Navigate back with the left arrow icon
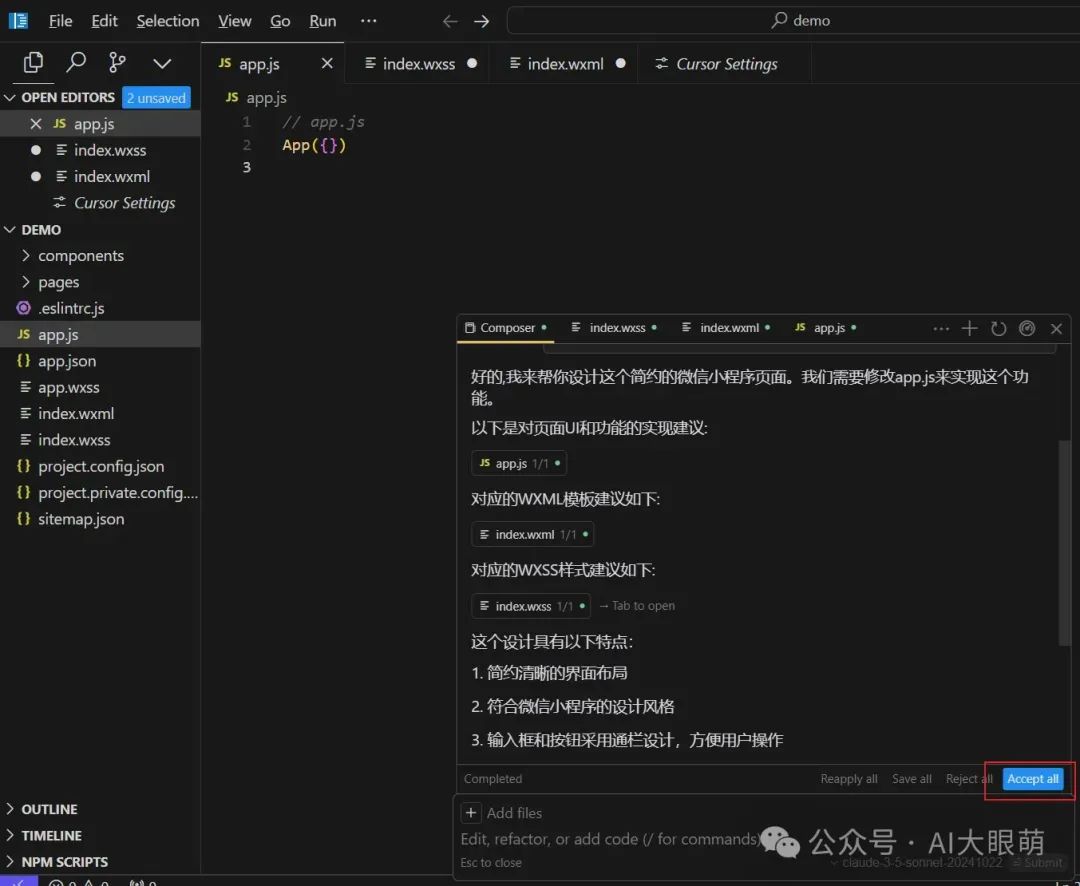1080x886 pixels. pyautogui.click(x=450, y=21)
